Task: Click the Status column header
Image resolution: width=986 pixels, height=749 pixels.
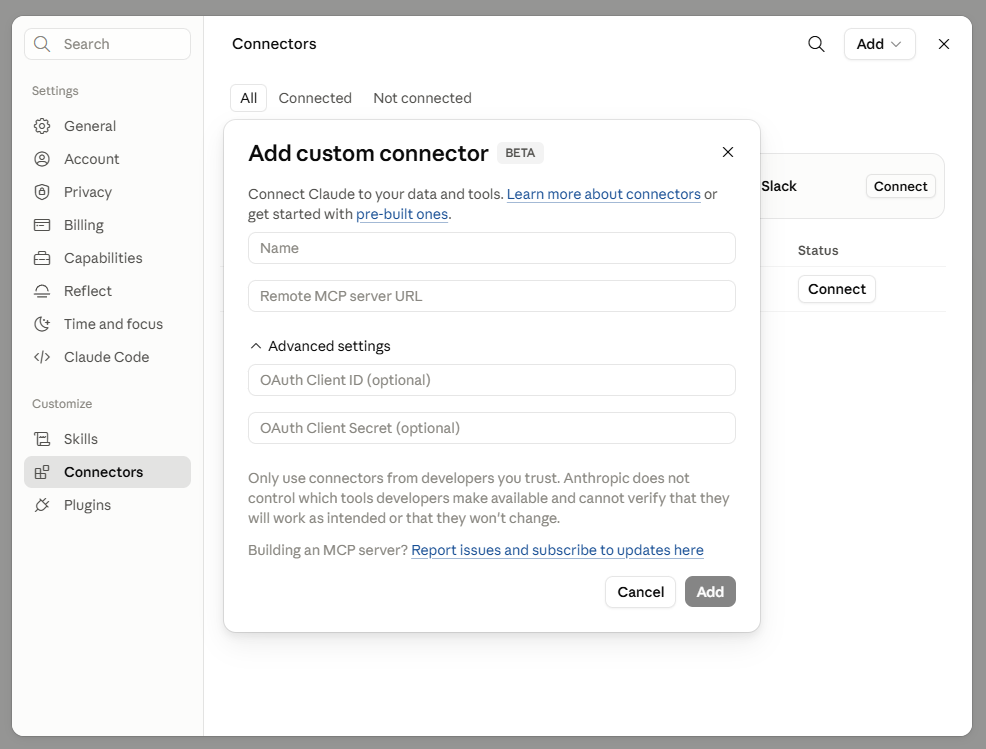Action: 818,250
